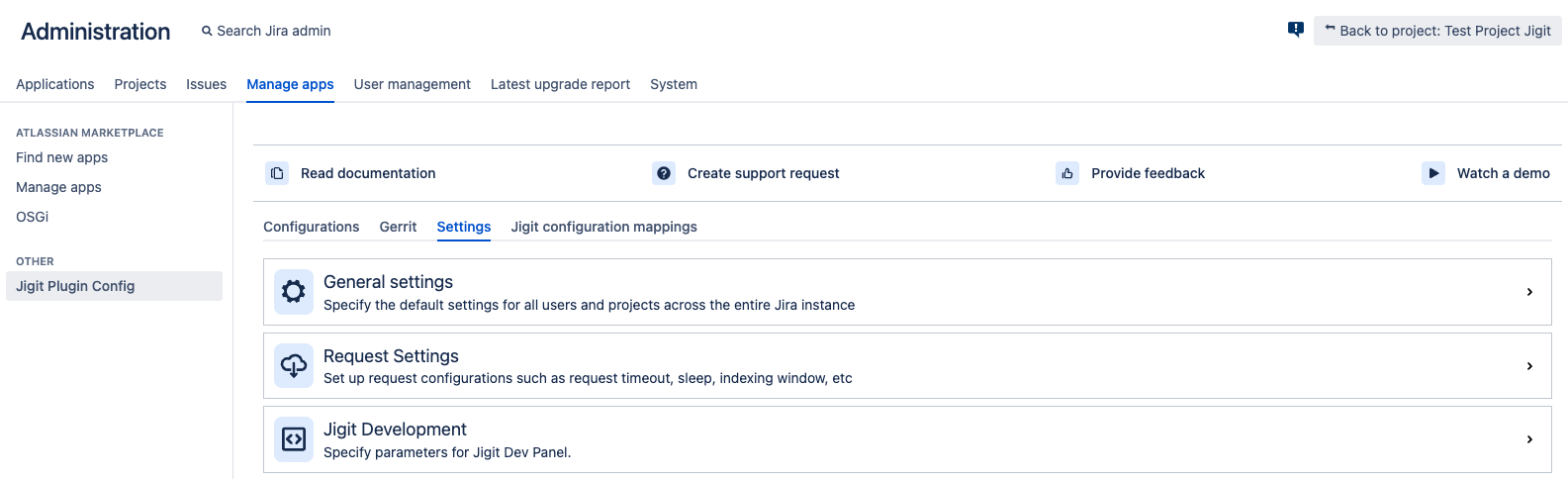Screen dimensions: 1568x479
Task: Select the Gerrit tab
Action: pyautogui.click(x=398, y=227)
